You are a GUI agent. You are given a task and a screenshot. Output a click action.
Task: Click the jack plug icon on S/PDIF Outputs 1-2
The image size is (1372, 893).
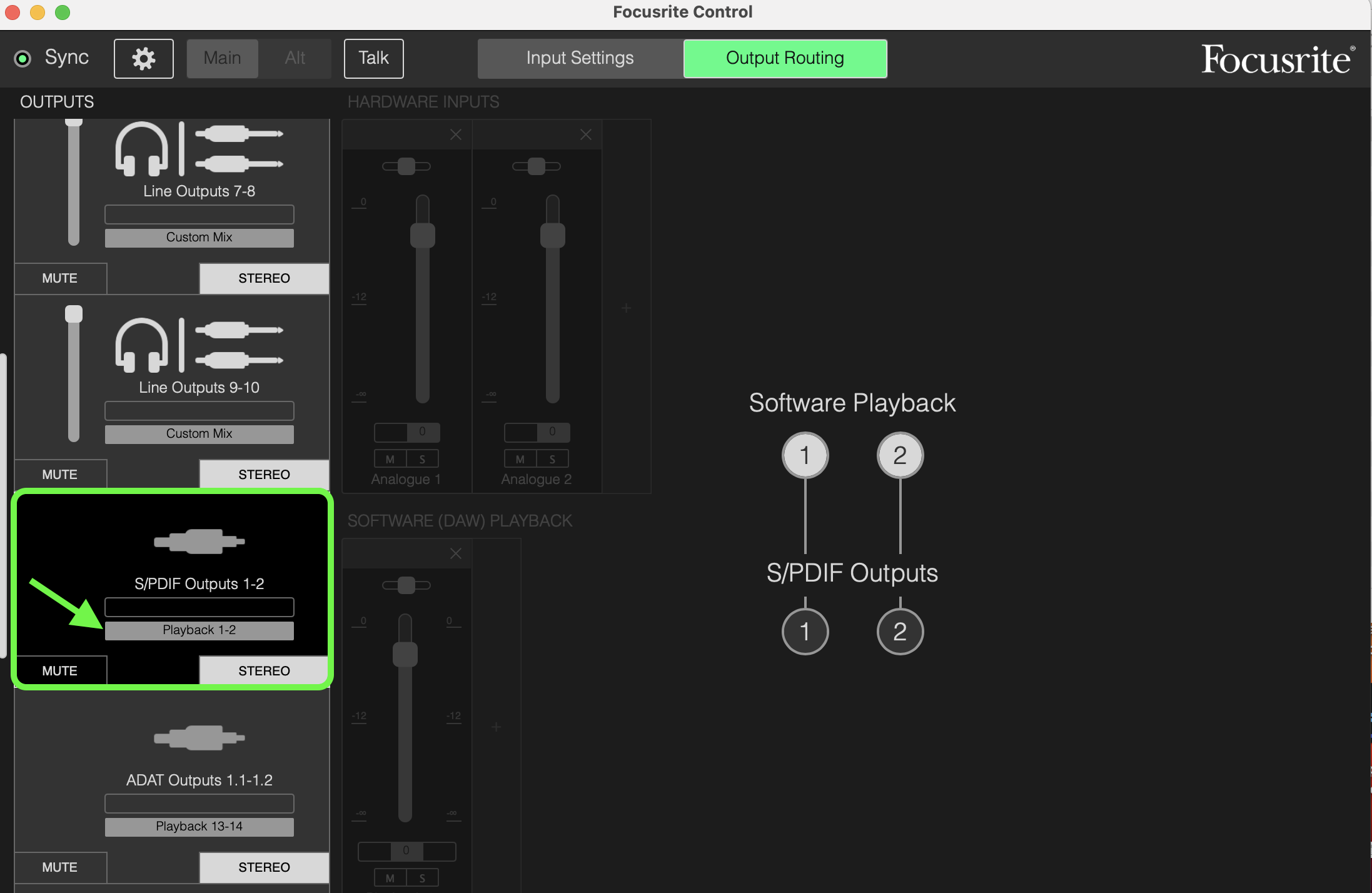click(199, 540)
